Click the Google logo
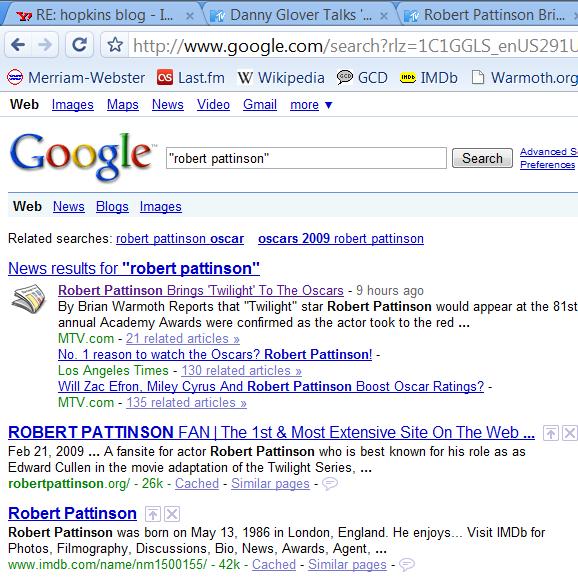 (81, 157)
